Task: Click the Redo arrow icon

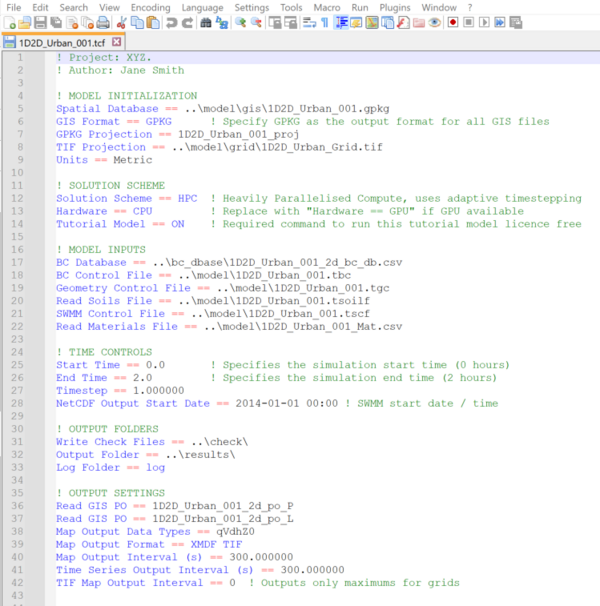Action: [x=186, y=22]
